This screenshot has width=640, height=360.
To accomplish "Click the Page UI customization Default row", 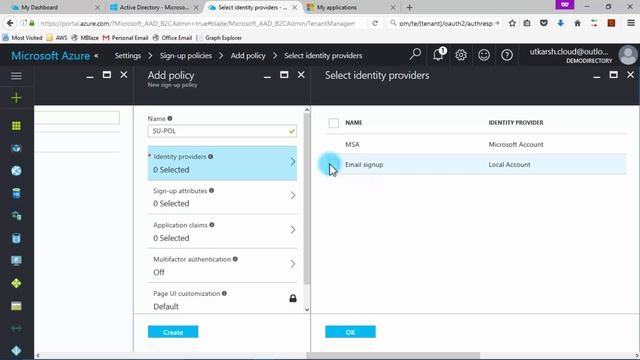I will (x=222, y=300).
